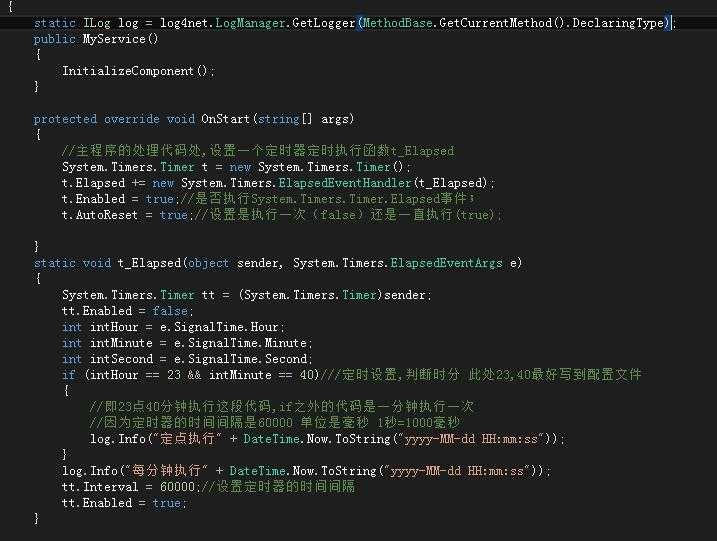717x541 pixels.
Task: Click the ILog type in the log declaration
Action: [96, 23]
